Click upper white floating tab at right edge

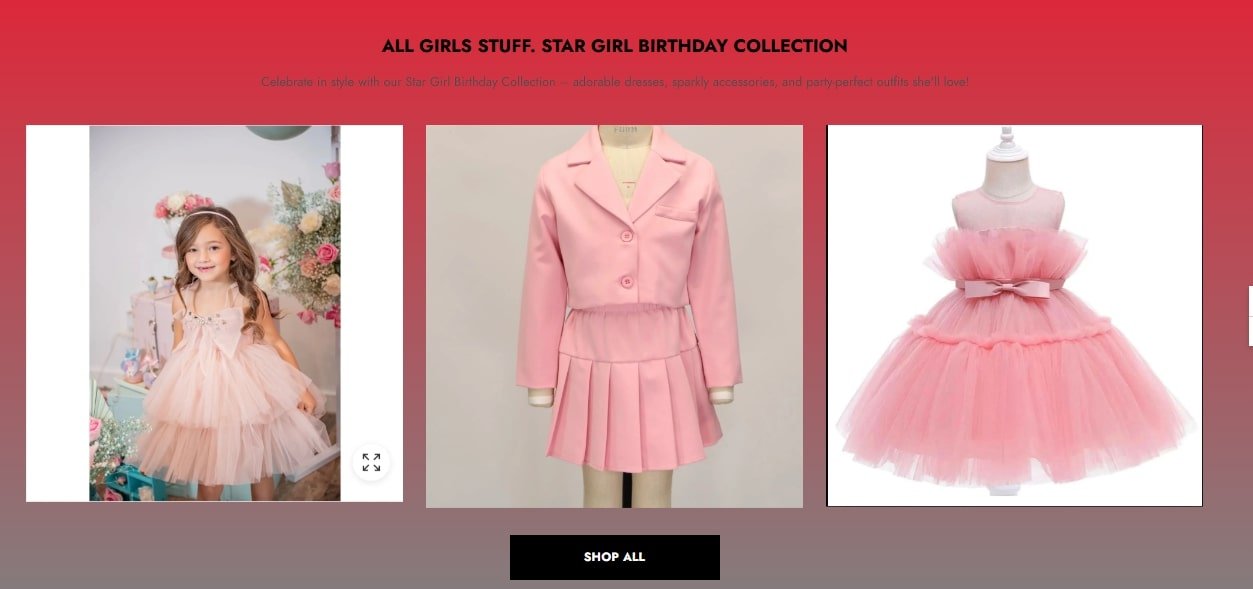click(x=1250, y=301)
